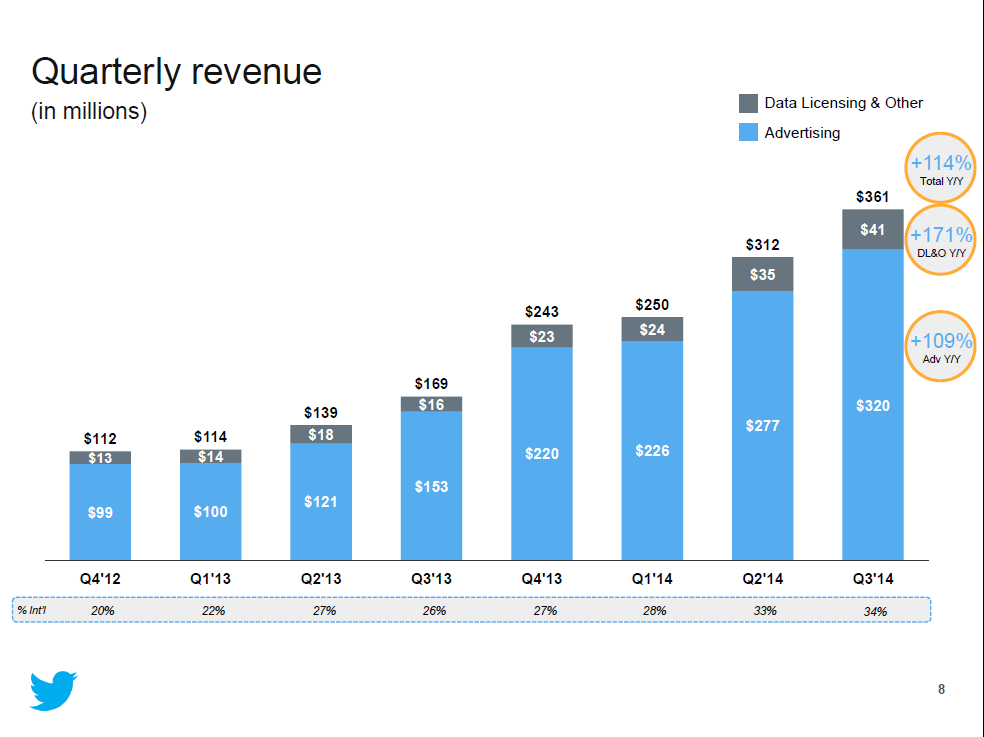Screen dimensions: 984x737
Task: Click the $99 advertising bar for Q4'12
Action: (100, 512)
